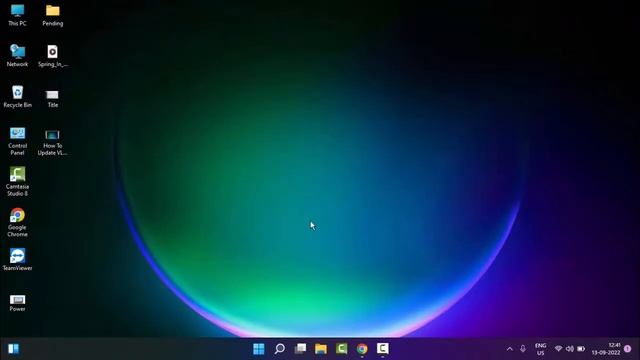Image resolution: width=640 pixels, height=360 pixels.
Task: Show hidden system tray icons
Action: click(x=510, y=349)
